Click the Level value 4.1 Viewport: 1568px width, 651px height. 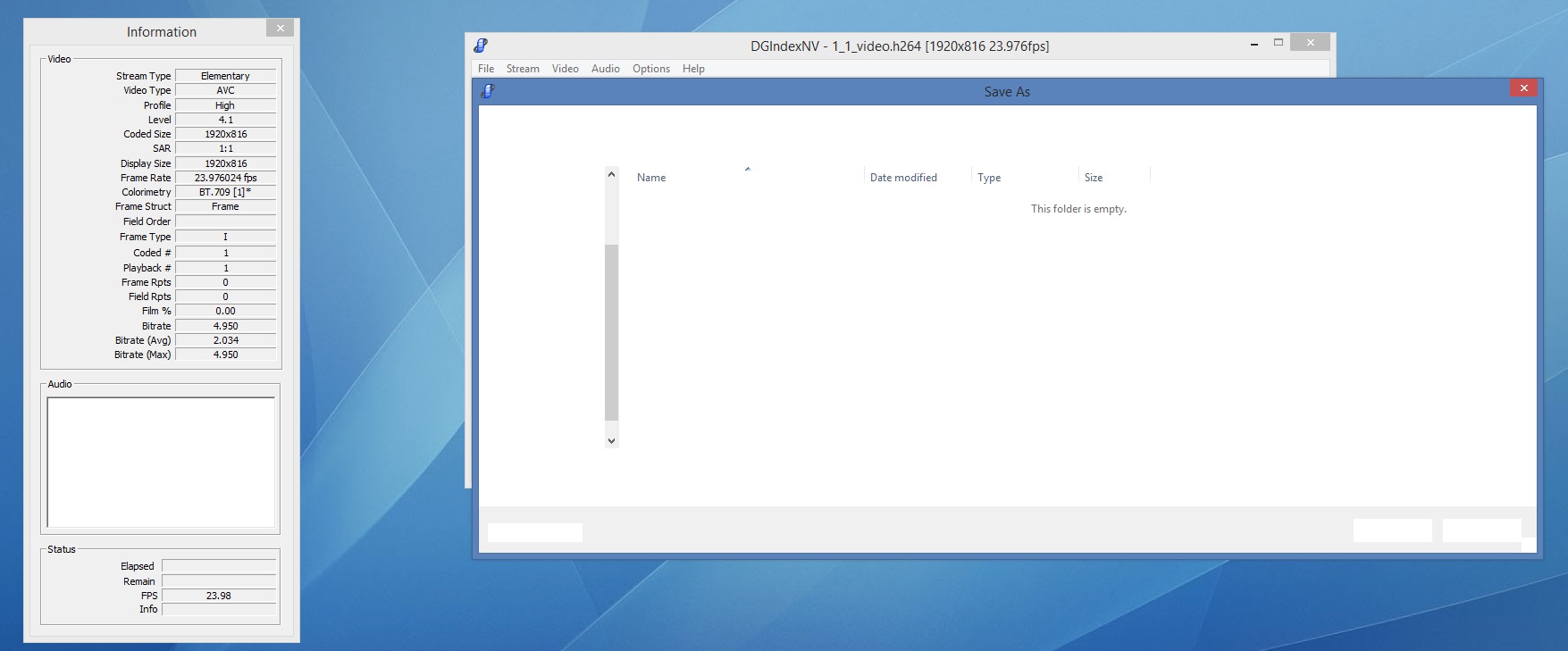(x=225, y=120)
